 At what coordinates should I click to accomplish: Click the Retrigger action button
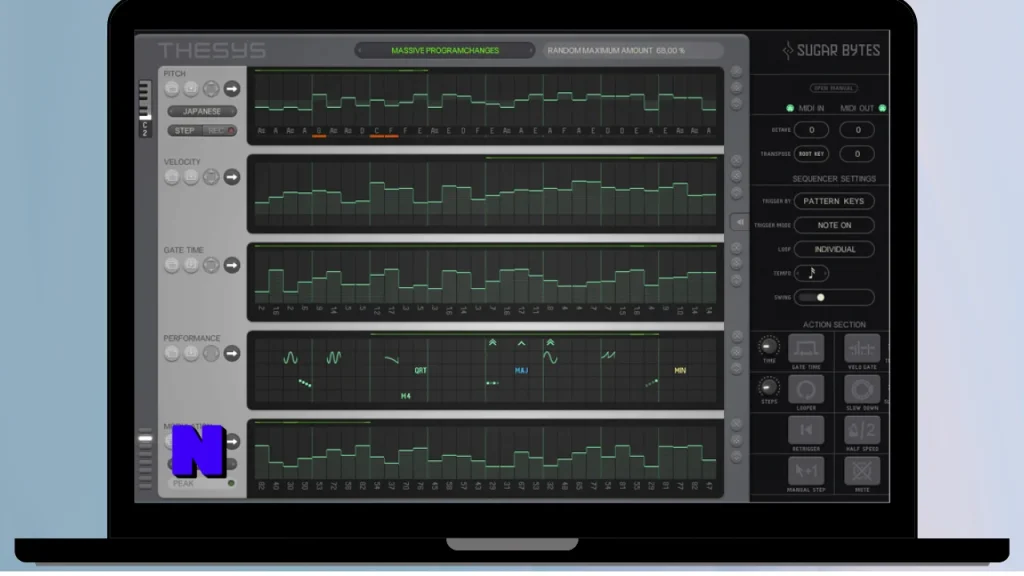click(x=806, y=430)
